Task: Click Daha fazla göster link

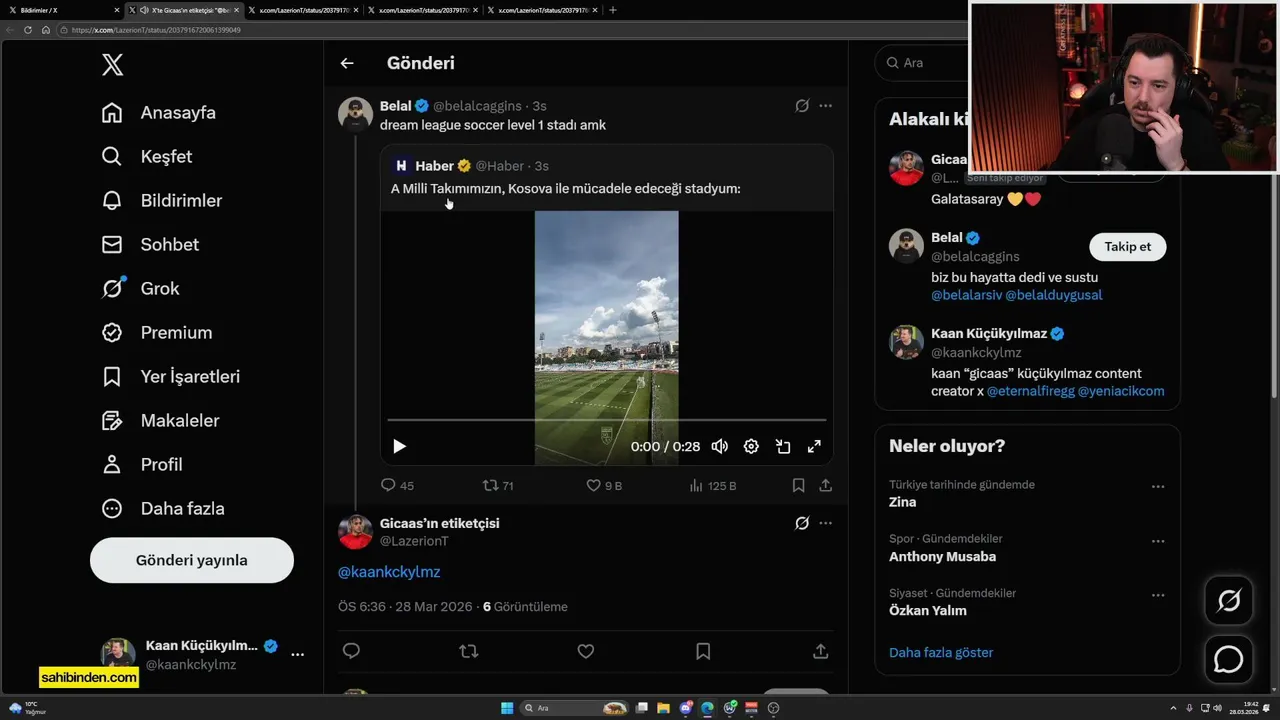Action: [x=941, y=653]
